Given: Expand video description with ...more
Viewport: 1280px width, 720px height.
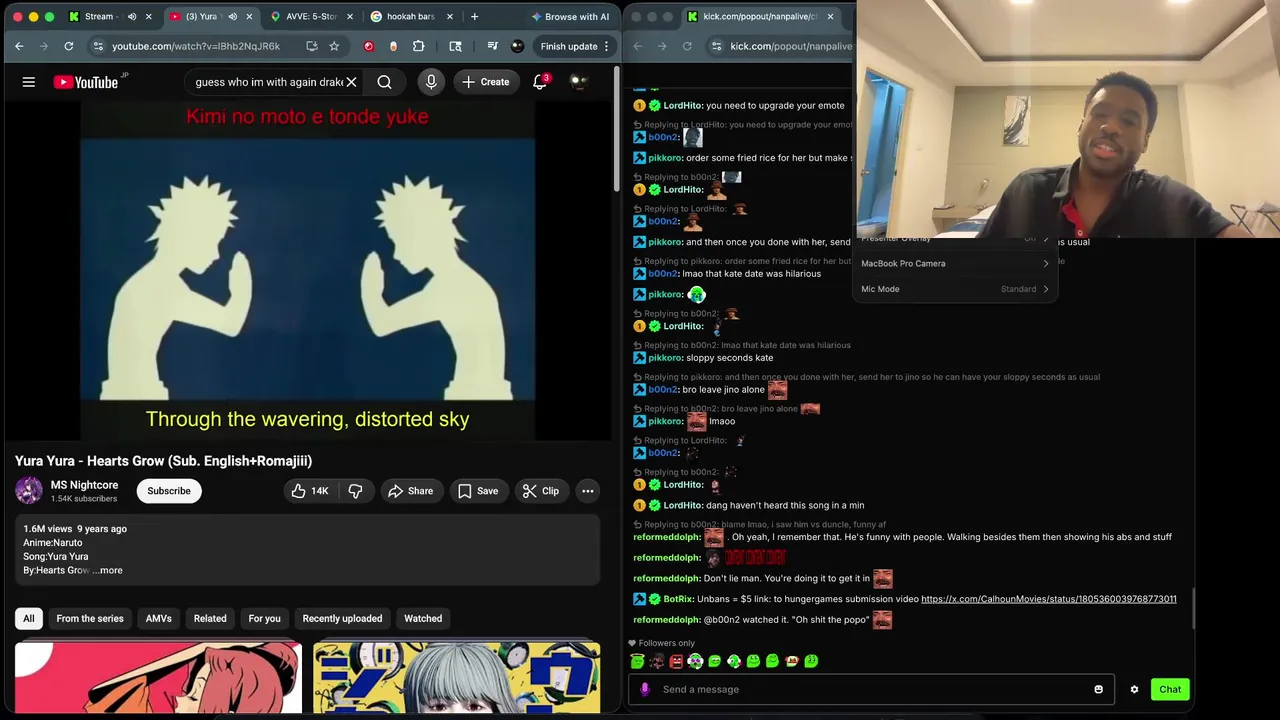Looking at the screenshot, I should [x=107, y=570].
